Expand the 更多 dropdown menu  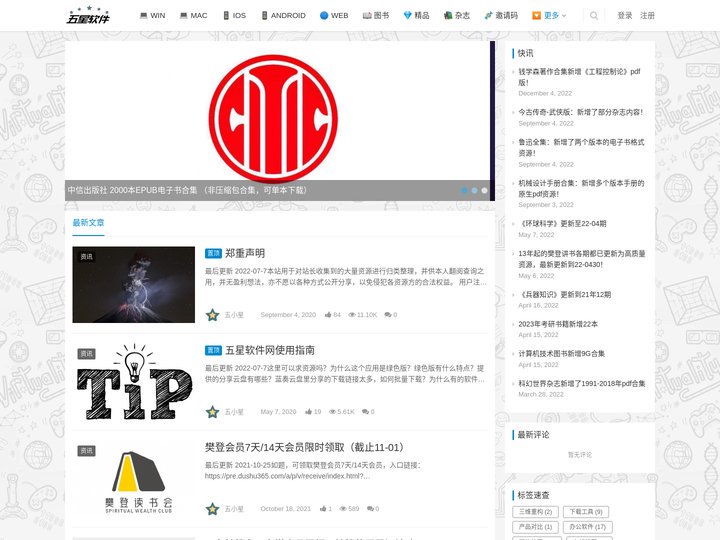click(x=549, y=16)
